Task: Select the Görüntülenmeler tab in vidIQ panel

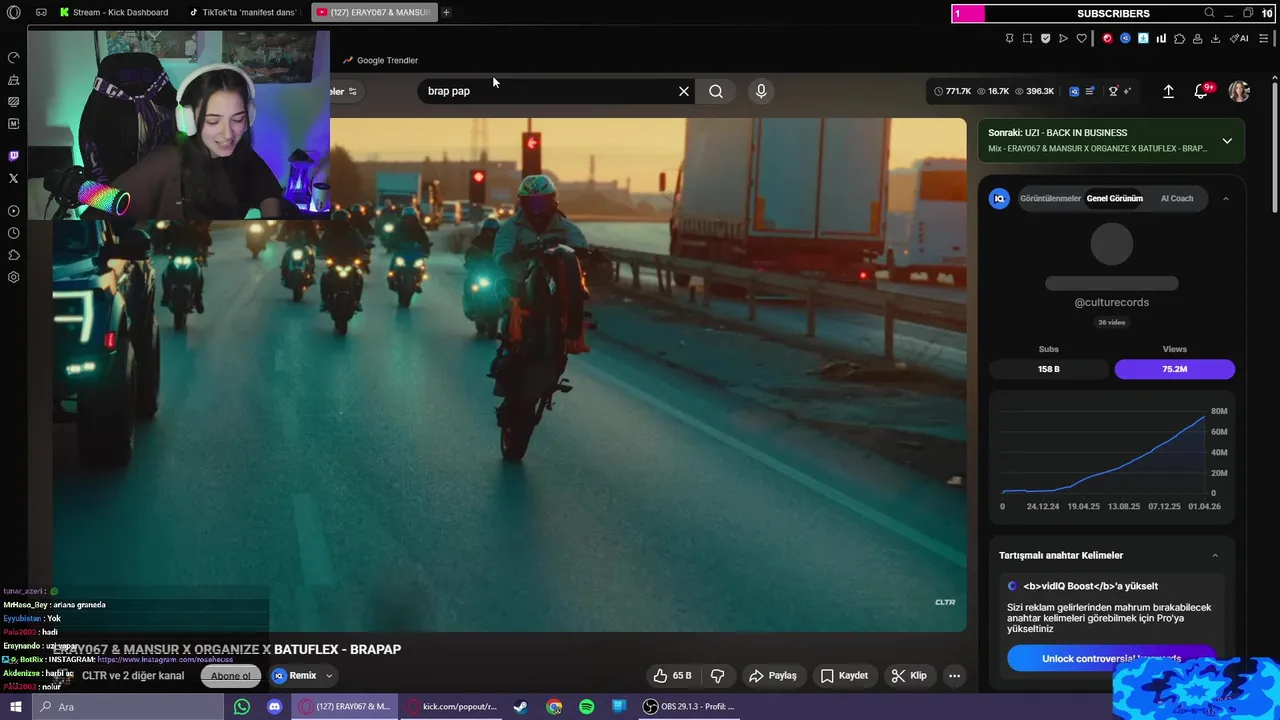Action: [x=1050, y=199]
